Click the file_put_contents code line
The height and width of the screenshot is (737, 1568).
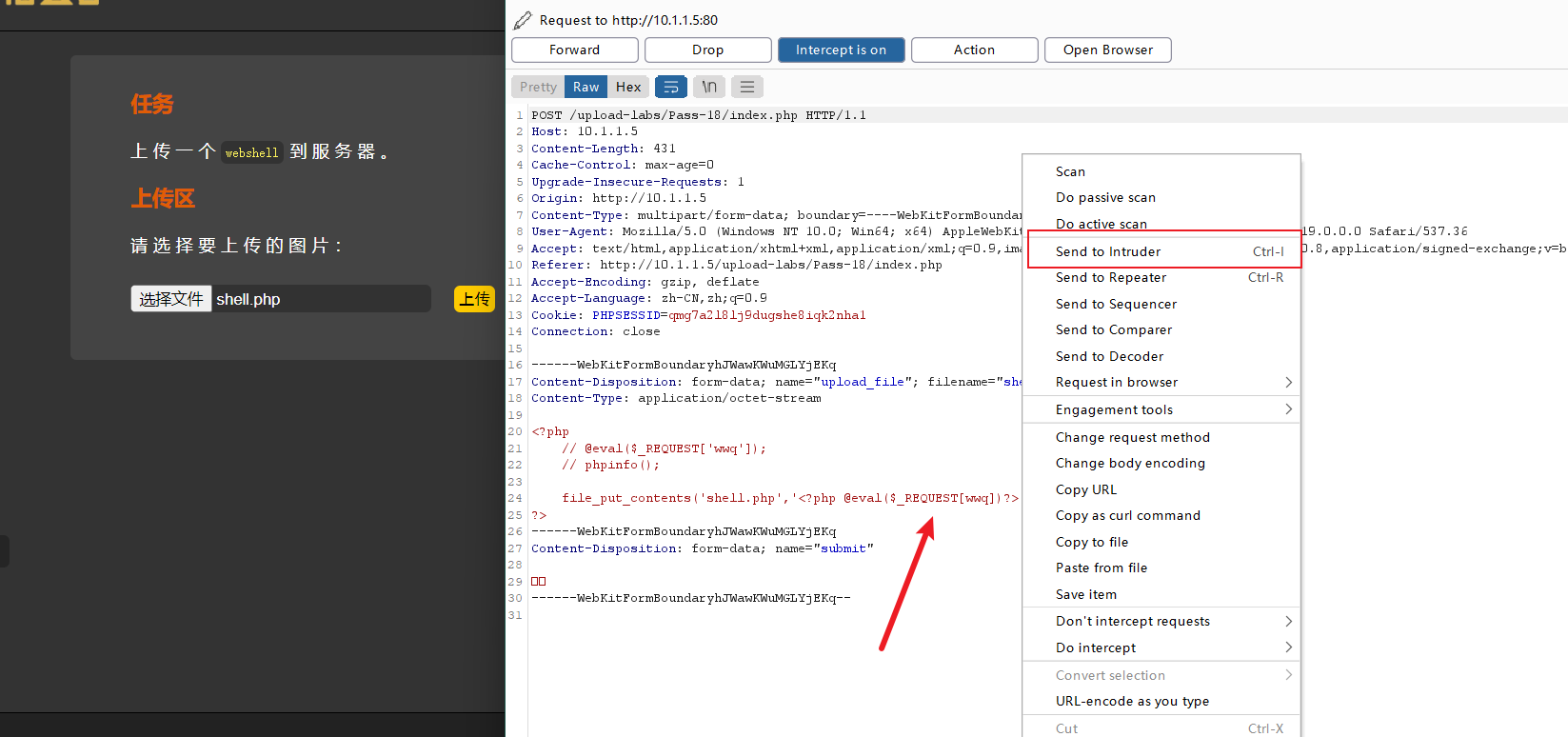click(790, 498)
